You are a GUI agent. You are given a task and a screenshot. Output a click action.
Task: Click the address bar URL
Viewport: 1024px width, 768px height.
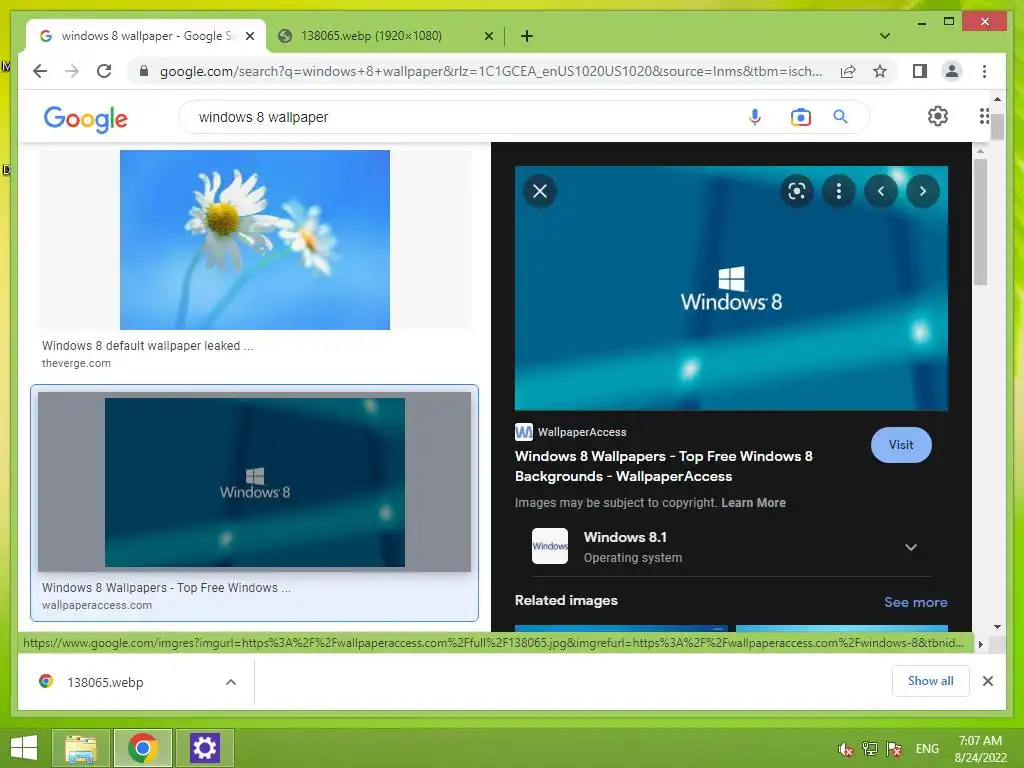(x=490, y=71)
